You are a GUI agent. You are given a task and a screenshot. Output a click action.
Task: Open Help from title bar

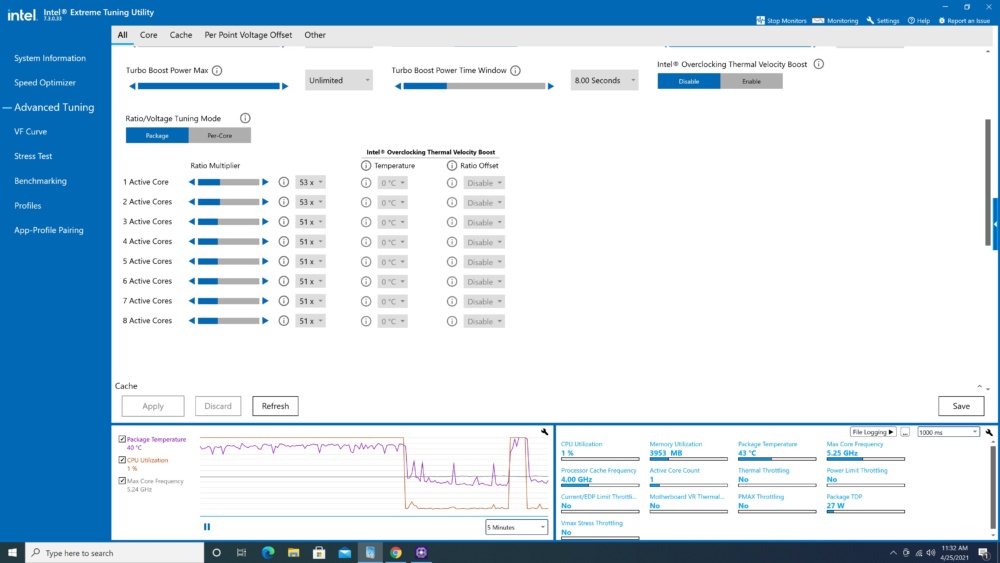[919, 20]
